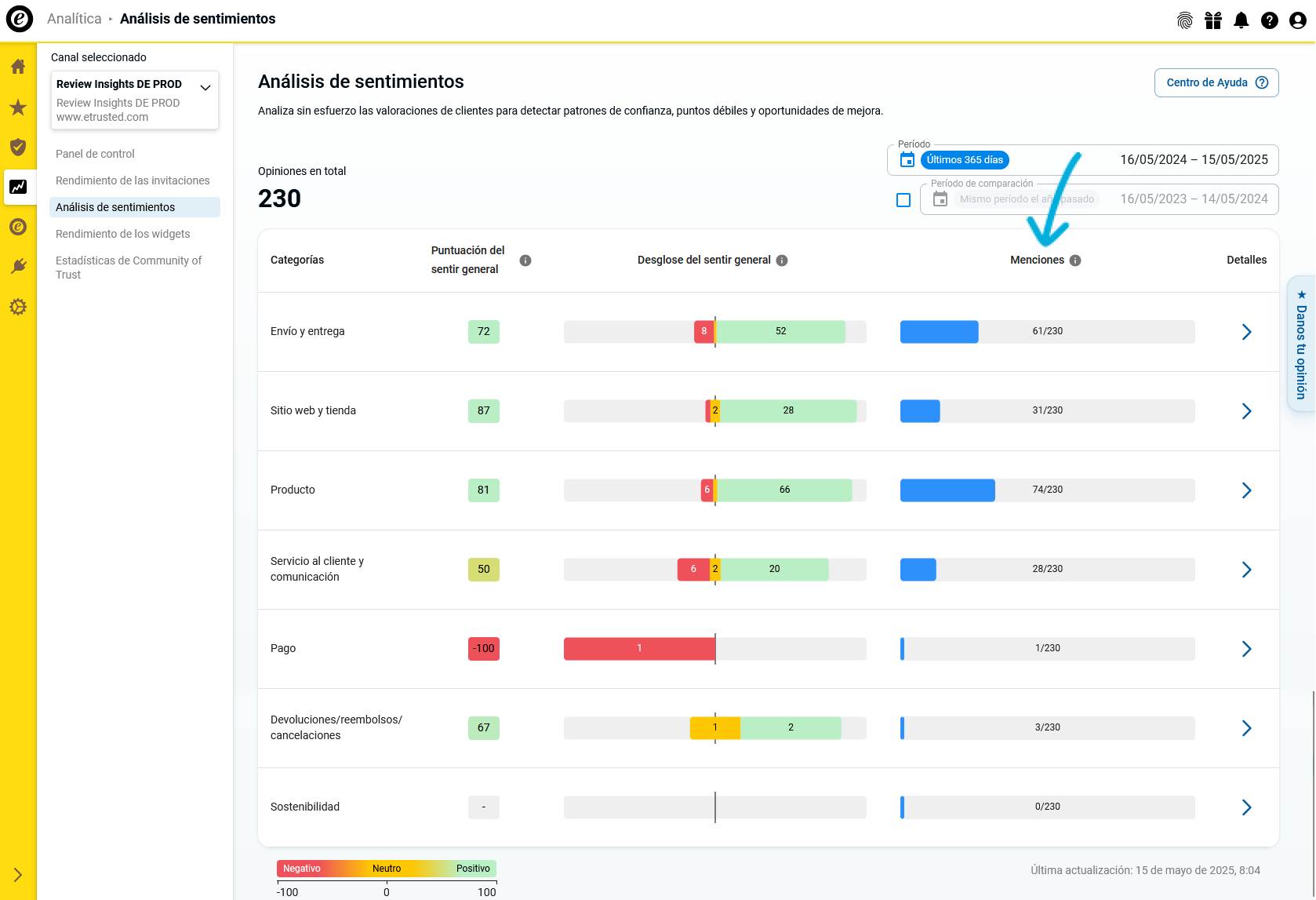Expand the sidebar with the bottom chevron

(x=18, y=875)
